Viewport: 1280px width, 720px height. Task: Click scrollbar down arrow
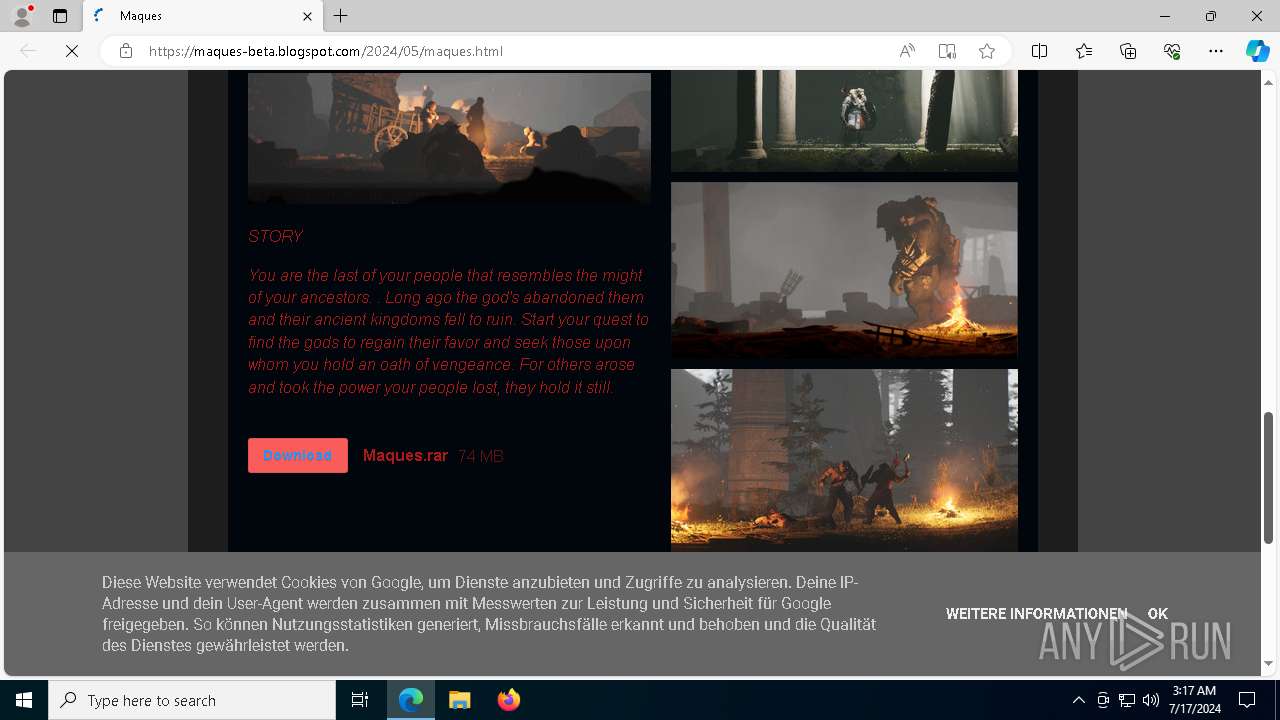(1268, 663)
